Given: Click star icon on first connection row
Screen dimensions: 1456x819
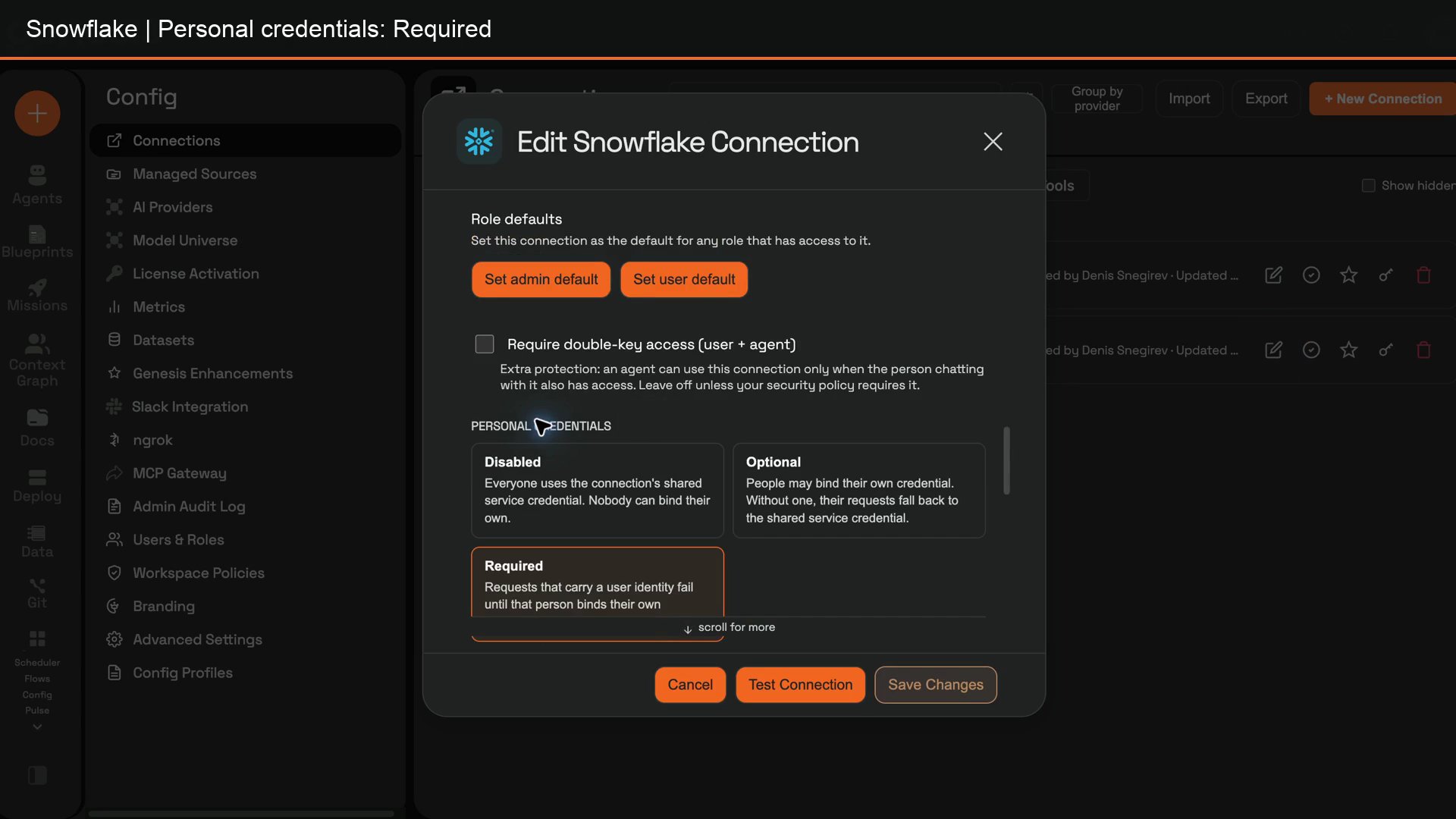Looking at the screenshot, I should point(1348,275).
